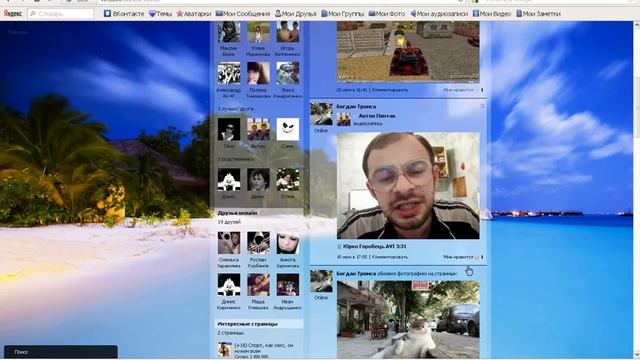Open Антон Пентак's small avatar
This screenshot has width=640, height=360.
tap(344, 119)
